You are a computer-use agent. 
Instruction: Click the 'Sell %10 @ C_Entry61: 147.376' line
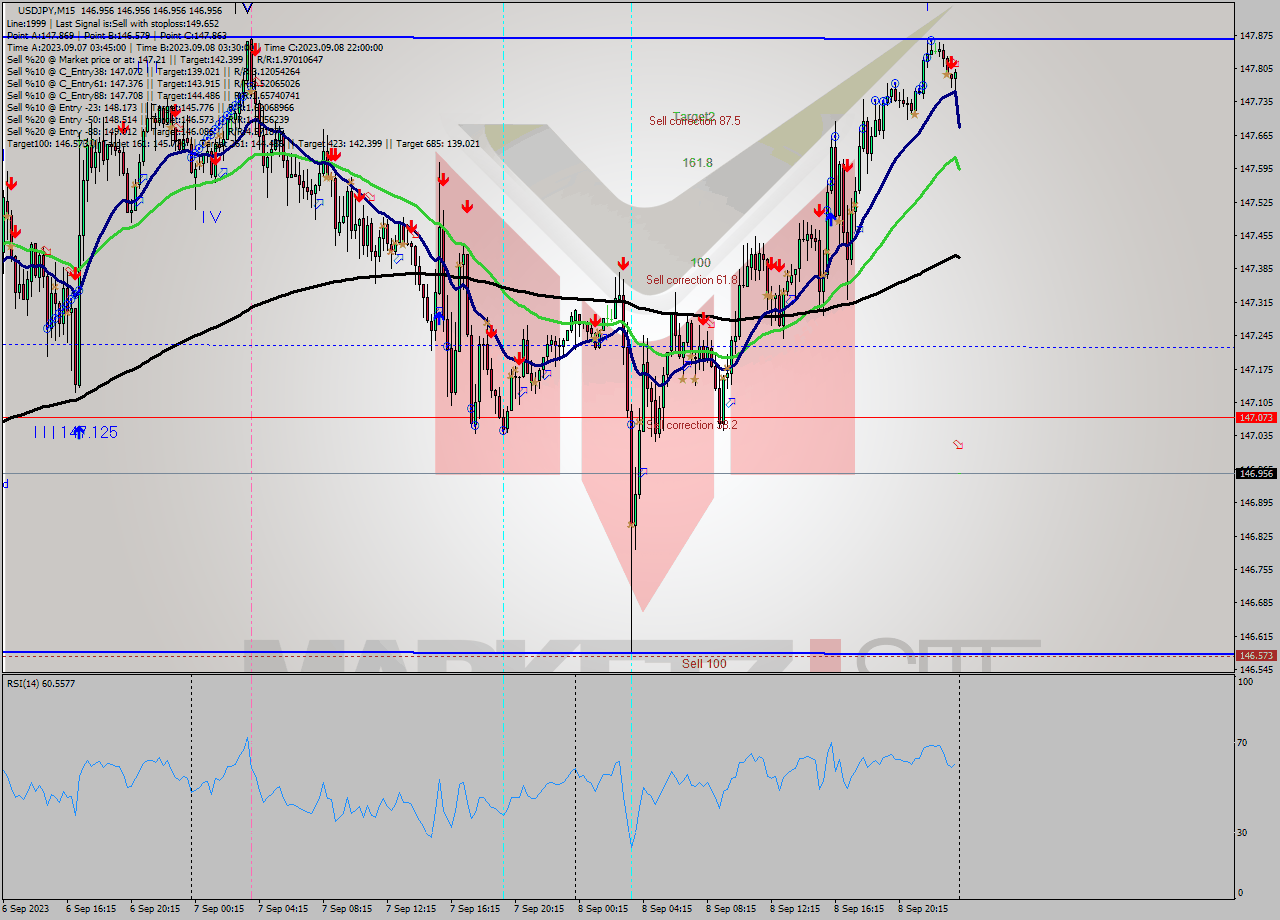(75, 83)
